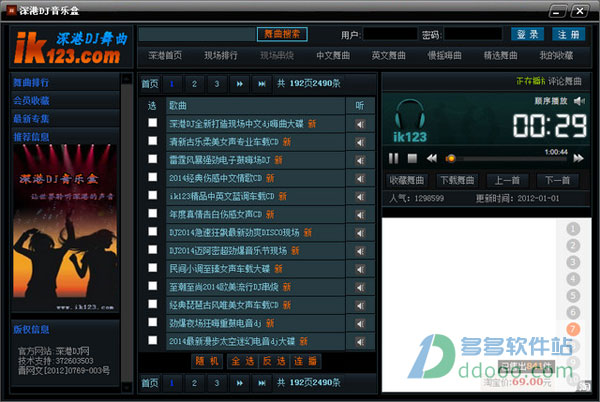Open the 慢摇嗨曲 tab
The image size is (600, 402).
point(445,55)
